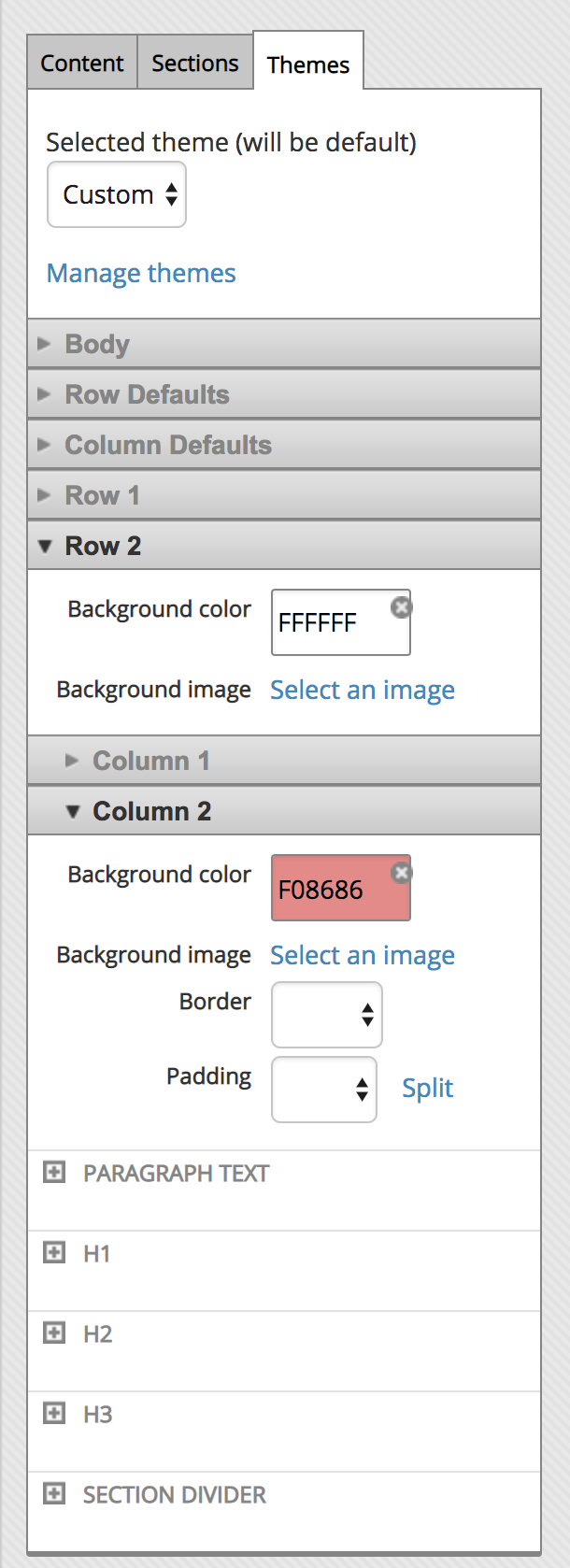Select an image for Column 2 background
The height and width of the screenshot is (1568, 570).
tap(363, 955)
